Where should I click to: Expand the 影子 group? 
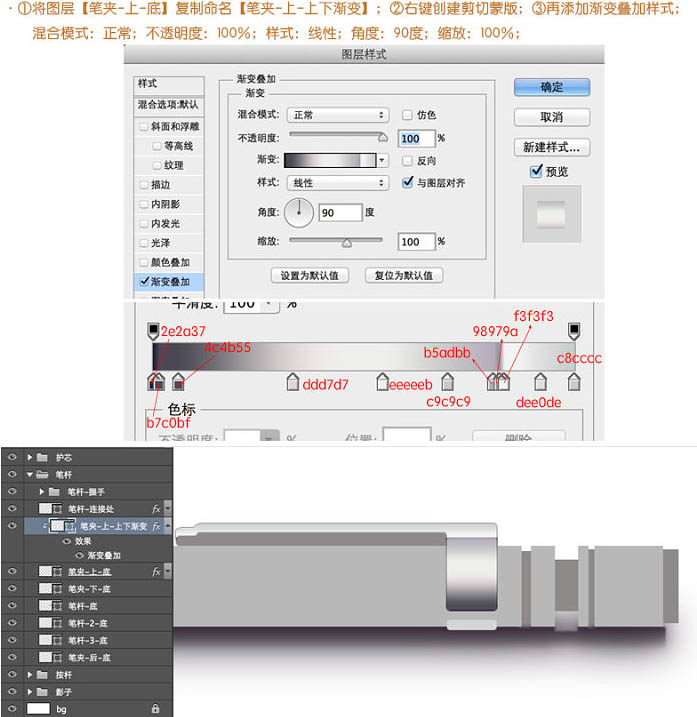29,691
